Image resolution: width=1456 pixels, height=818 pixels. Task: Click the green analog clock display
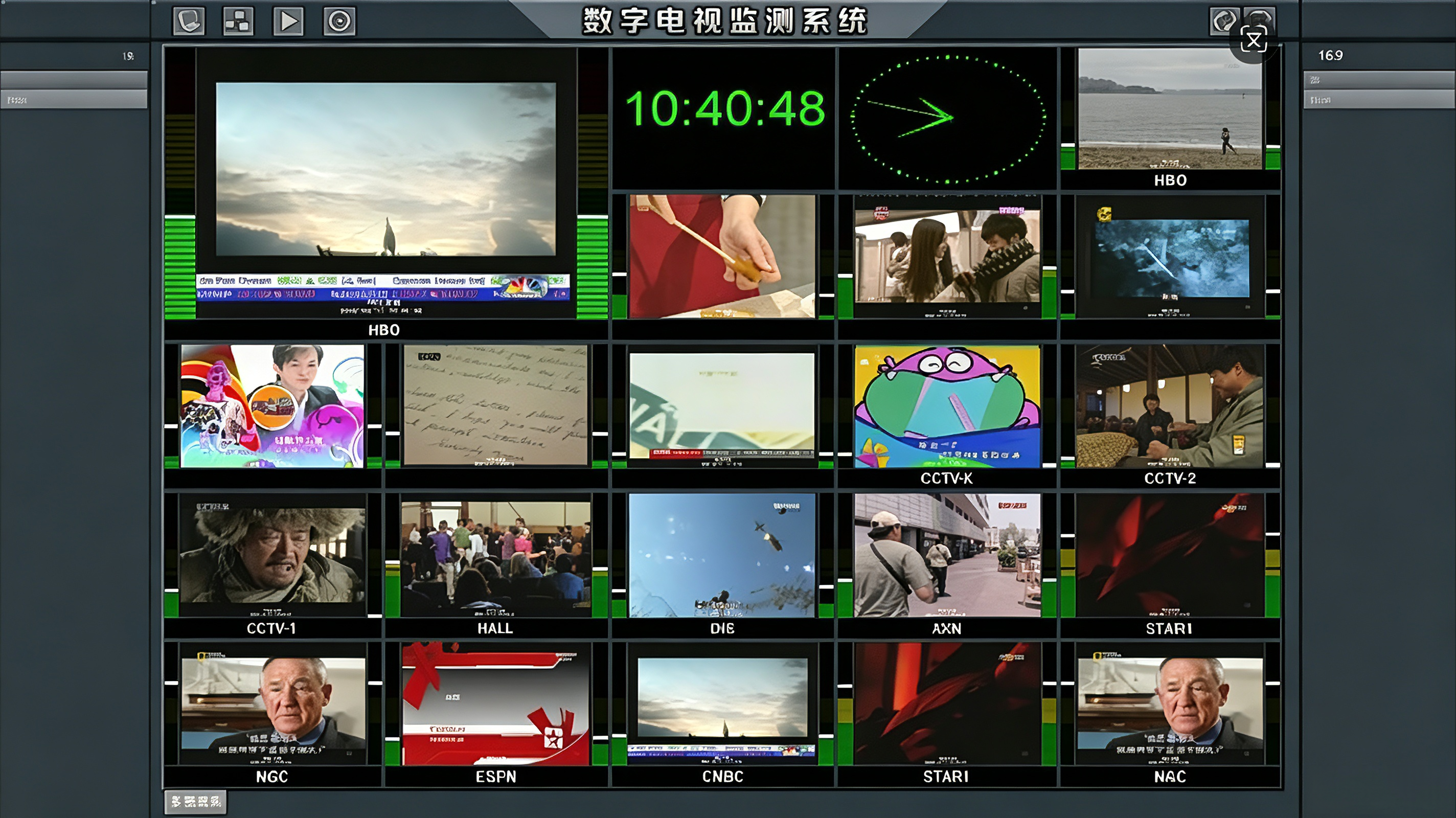click(947, 118)
